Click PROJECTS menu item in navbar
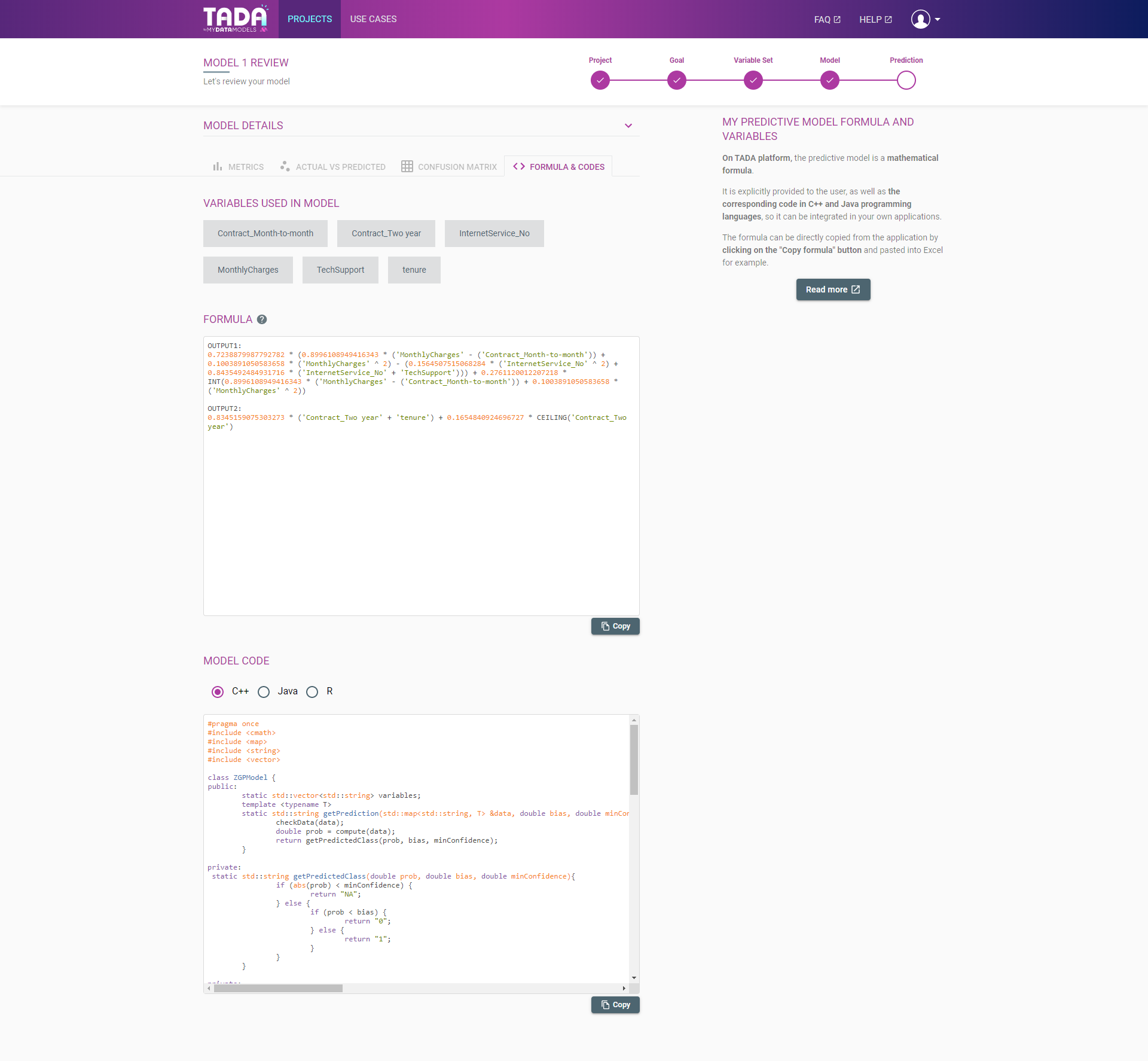 (310, 19)
